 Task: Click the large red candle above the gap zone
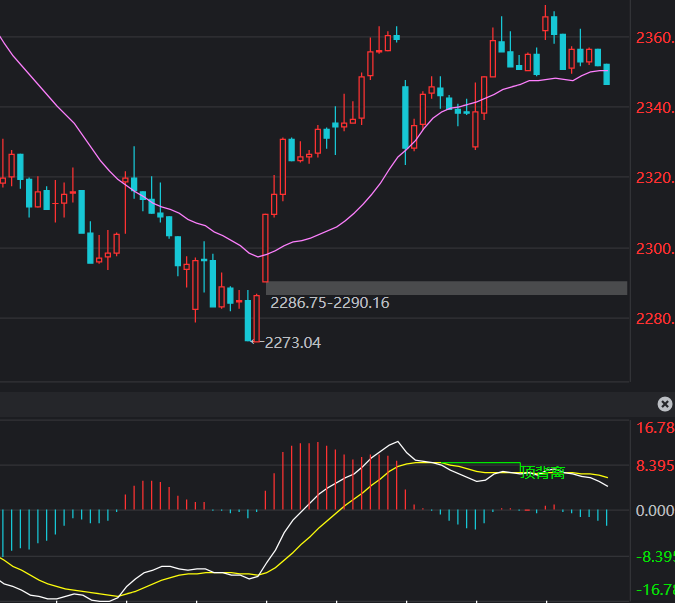click(x=265, y=248)
